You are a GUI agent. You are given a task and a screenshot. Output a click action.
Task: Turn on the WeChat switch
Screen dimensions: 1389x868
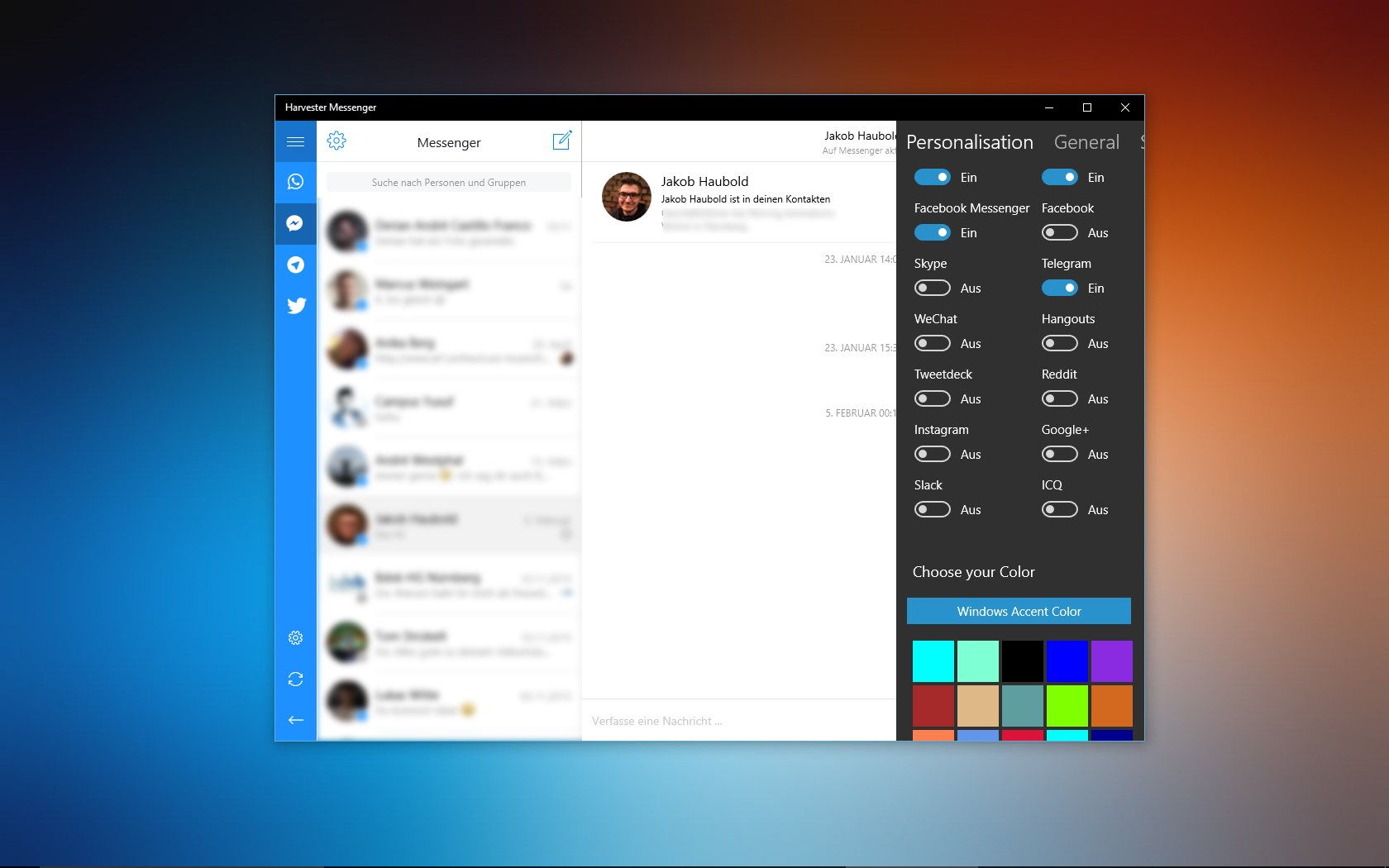tap(932, 344)
